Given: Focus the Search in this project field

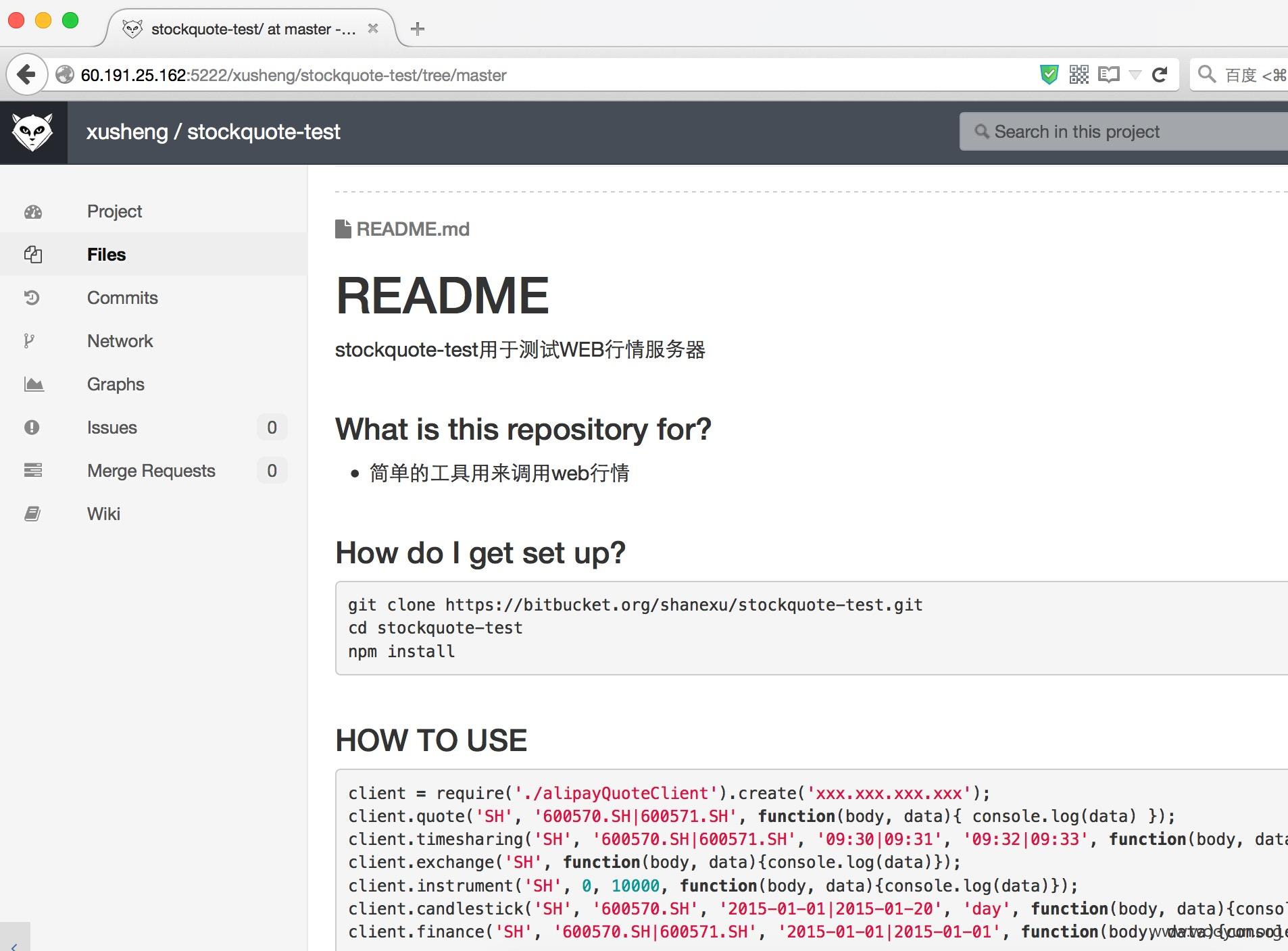Looking at the screenshot, I should click(x=1124, y=132).
